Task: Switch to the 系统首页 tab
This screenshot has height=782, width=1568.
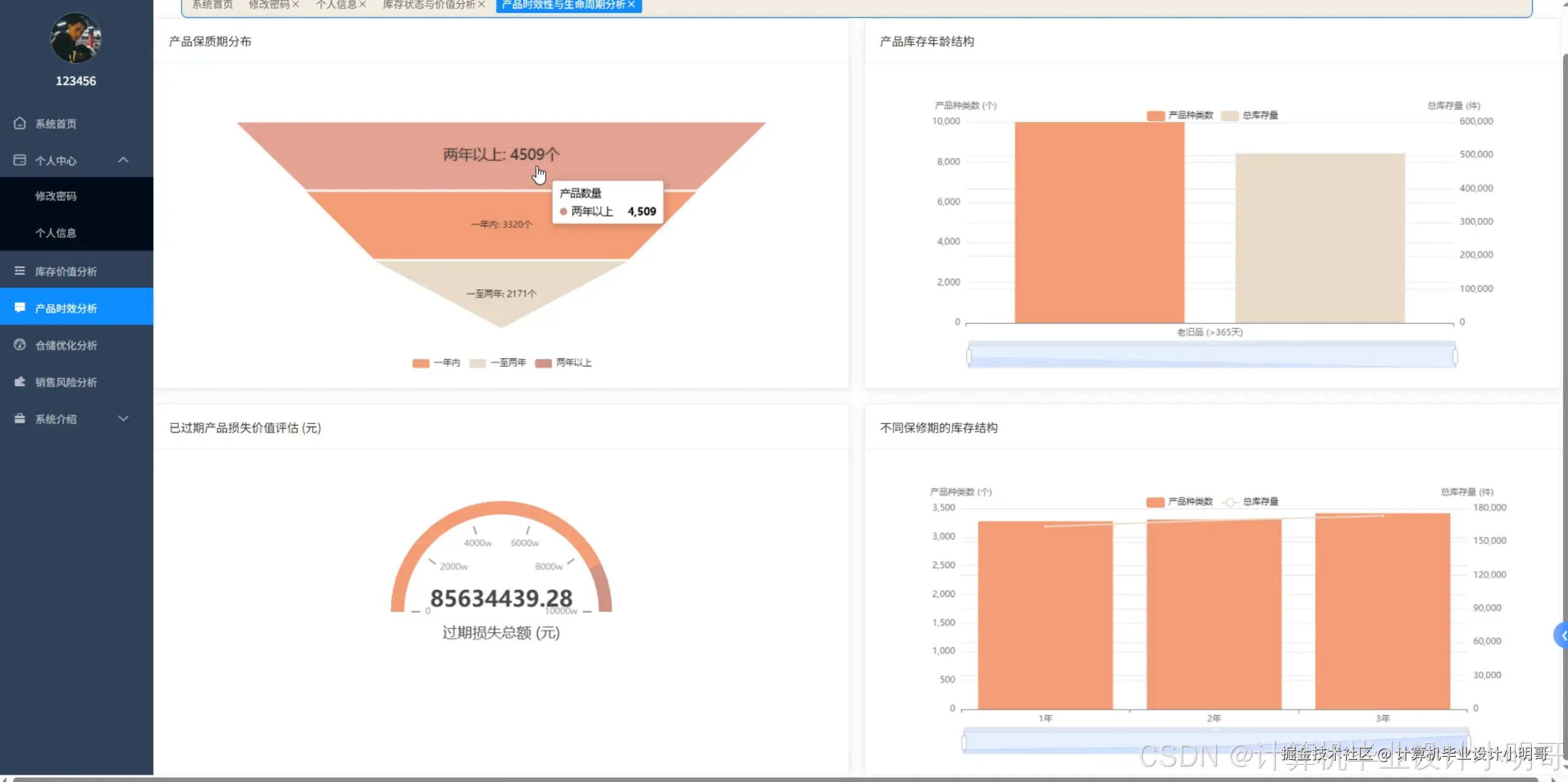Action: tap(213, 5)
